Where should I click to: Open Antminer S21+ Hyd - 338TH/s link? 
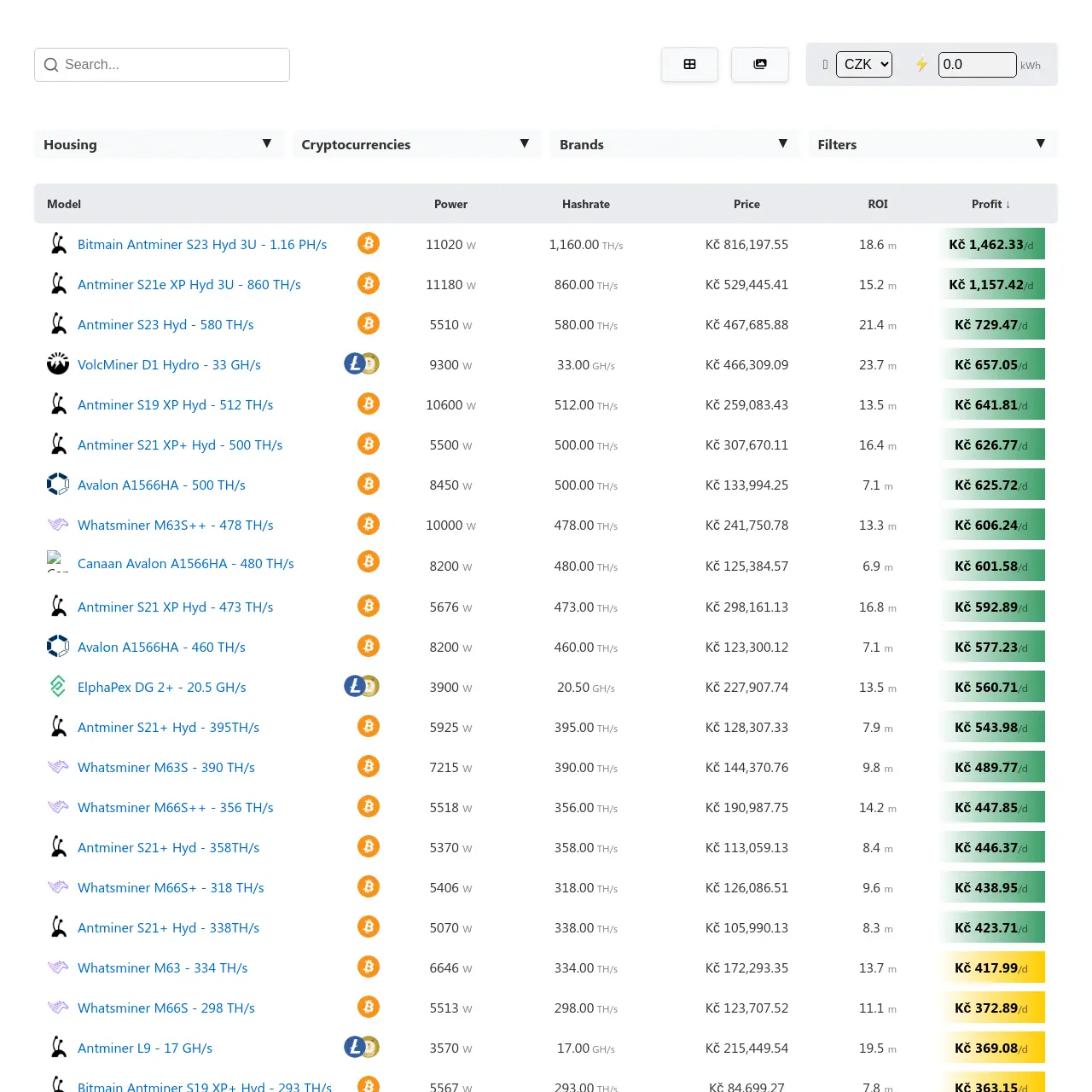(168, 927)
